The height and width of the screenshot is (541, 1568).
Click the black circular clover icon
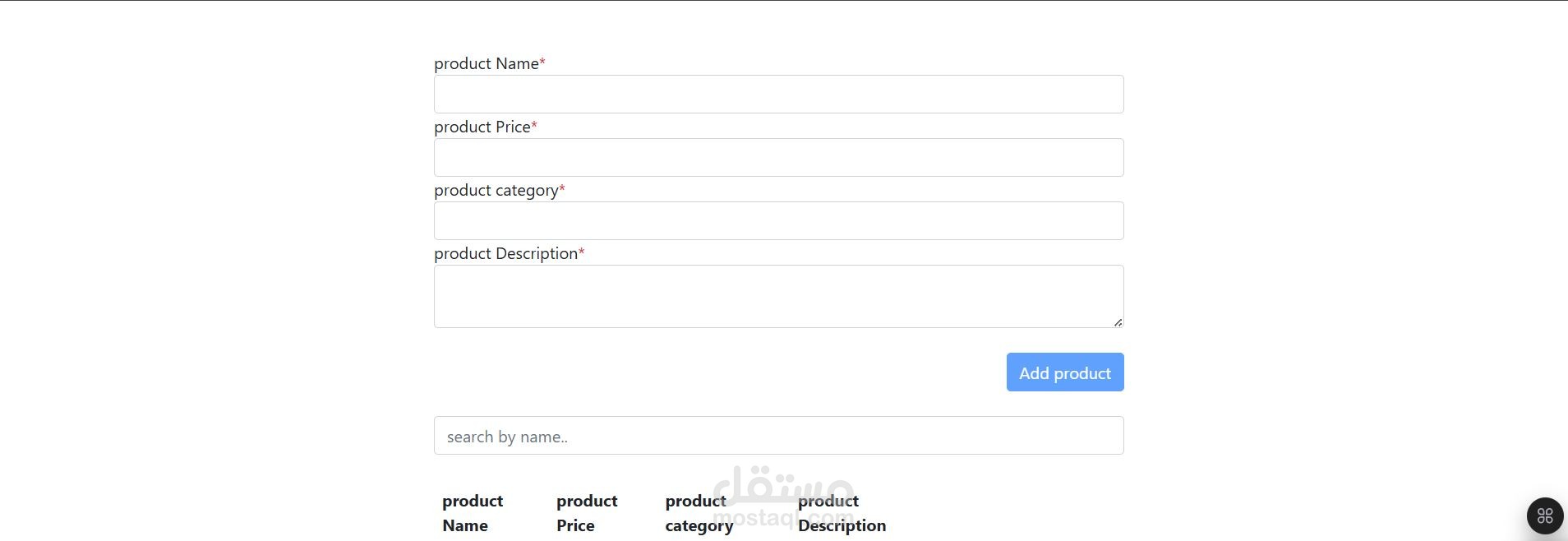click(x=1543, y=516)
